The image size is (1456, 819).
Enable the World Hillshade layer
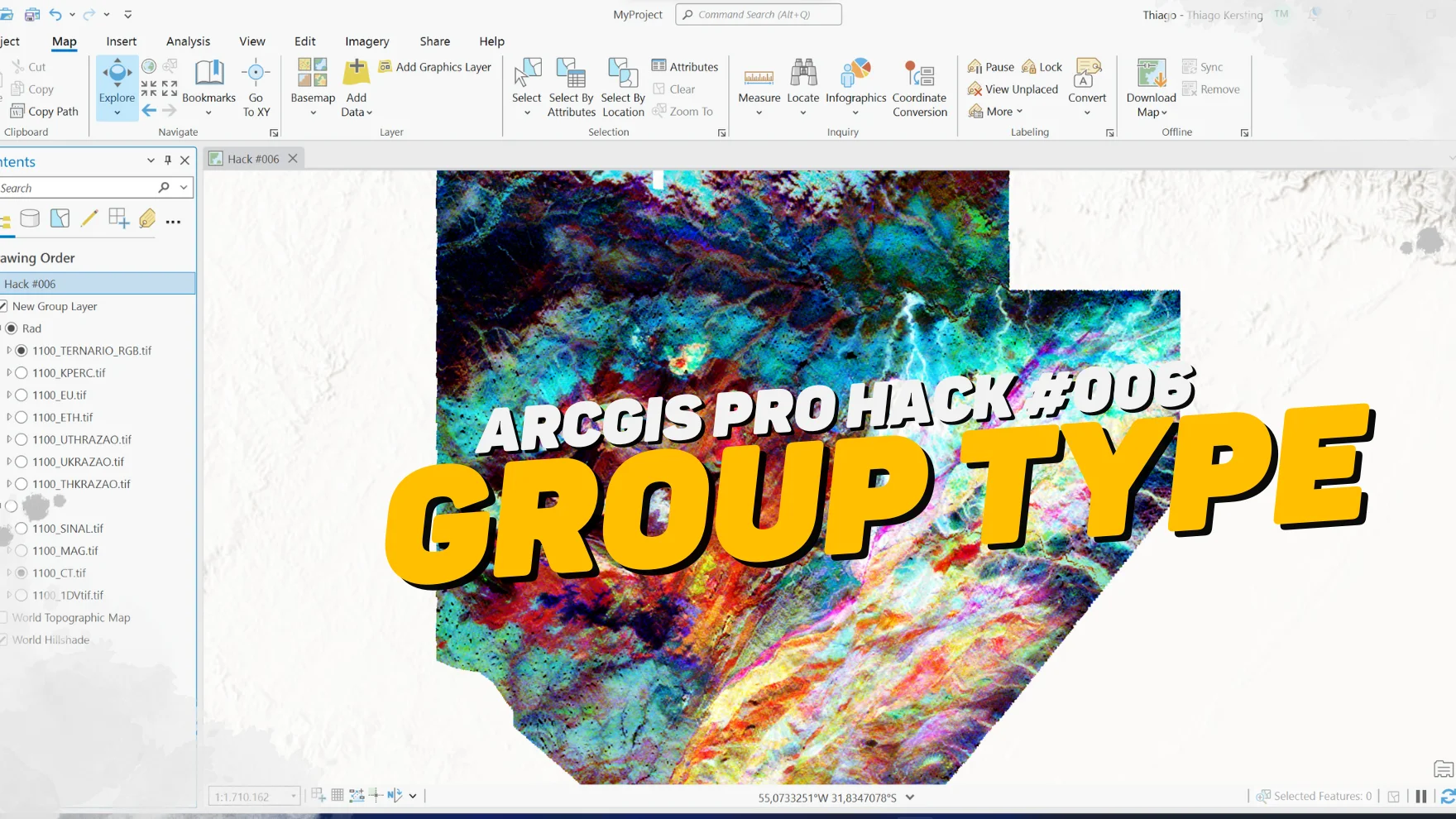(x=4, y=639)
